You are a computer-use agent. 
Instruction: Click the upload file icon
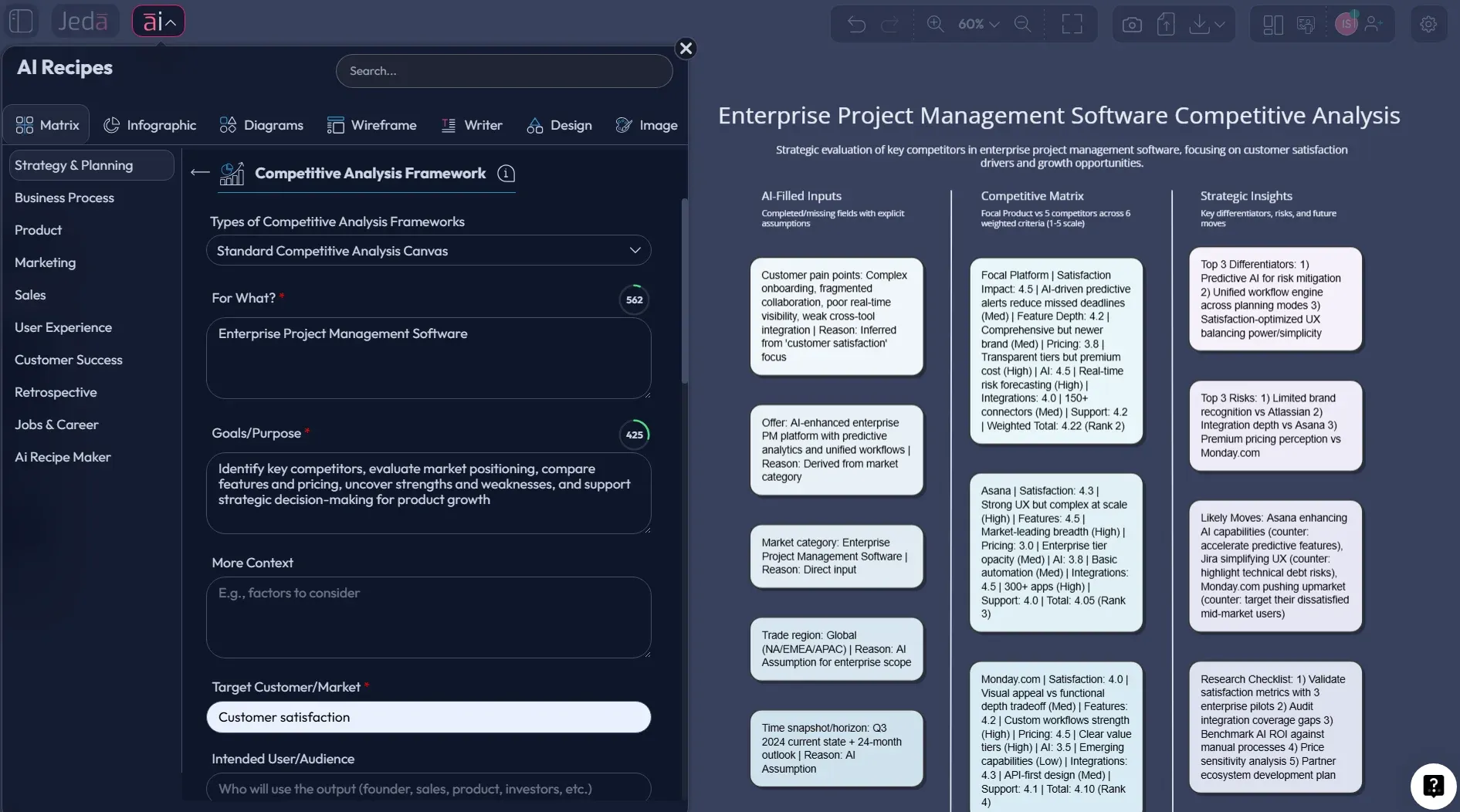(x=1166, y=25)
